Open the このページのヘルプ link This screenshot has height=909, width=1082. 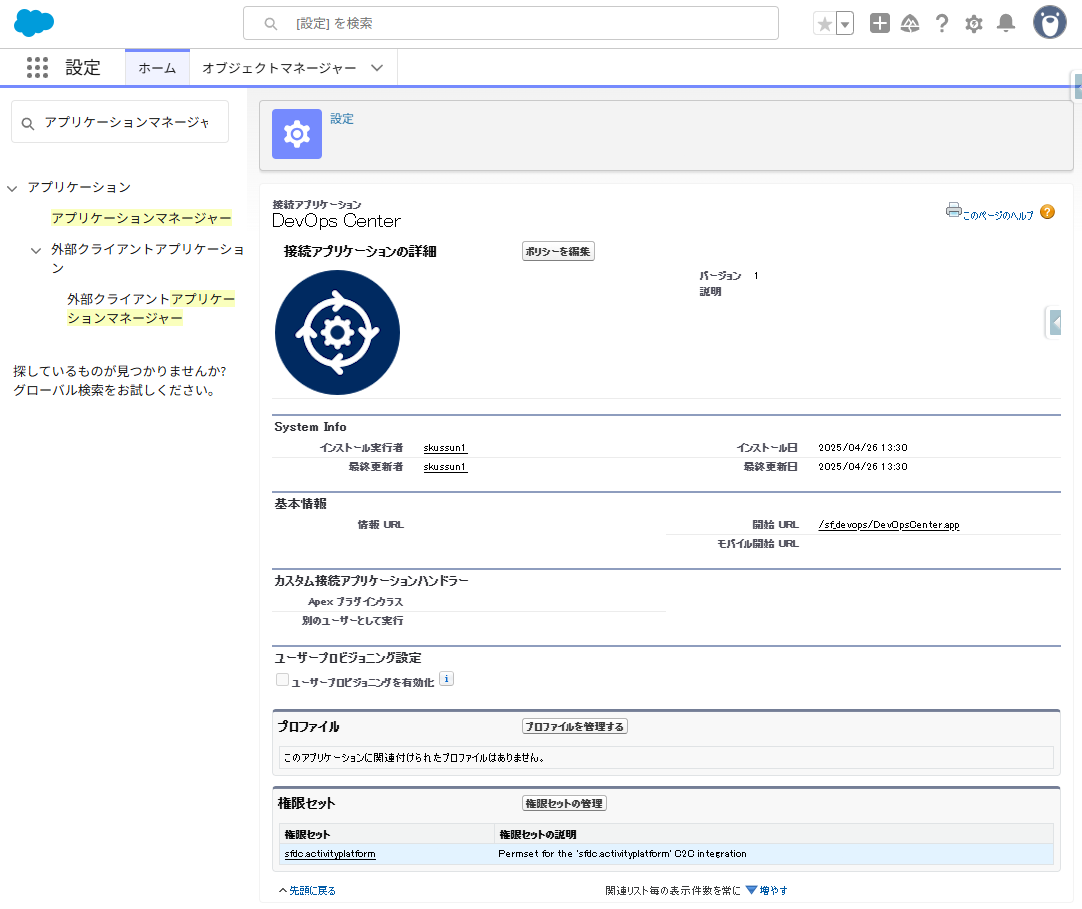point(998,215)
